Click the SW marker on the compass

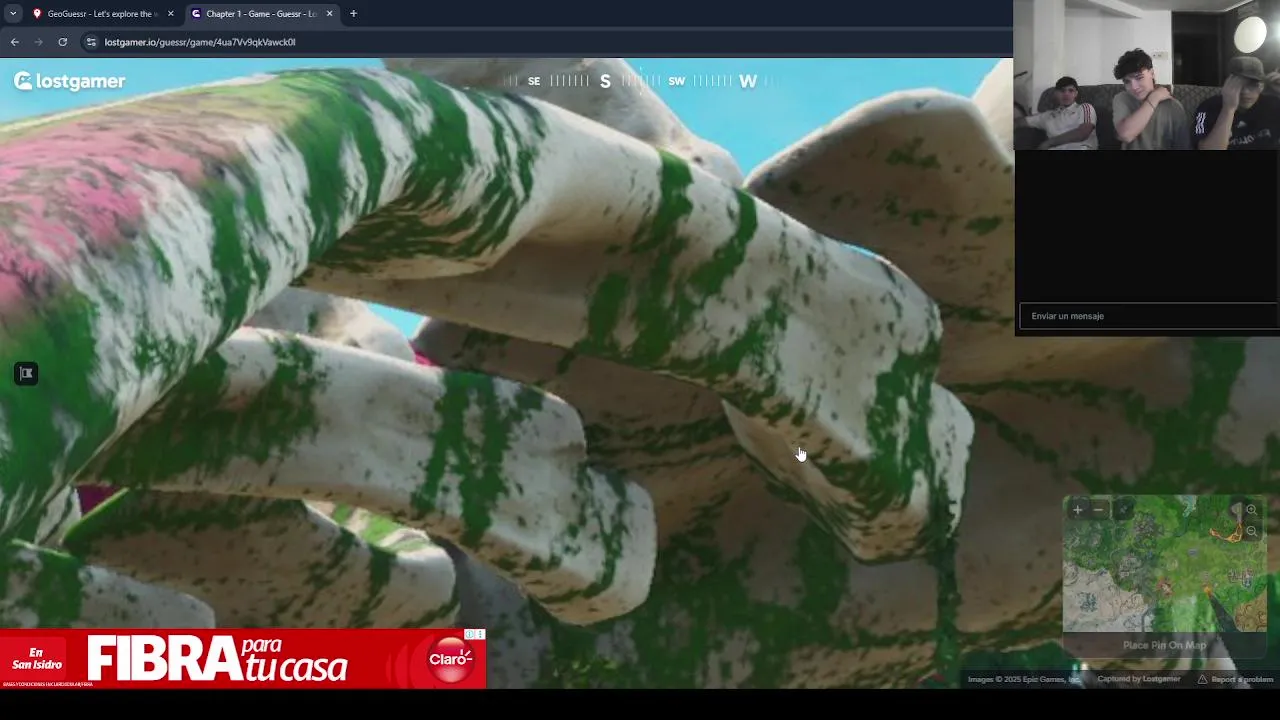(677, 81)
